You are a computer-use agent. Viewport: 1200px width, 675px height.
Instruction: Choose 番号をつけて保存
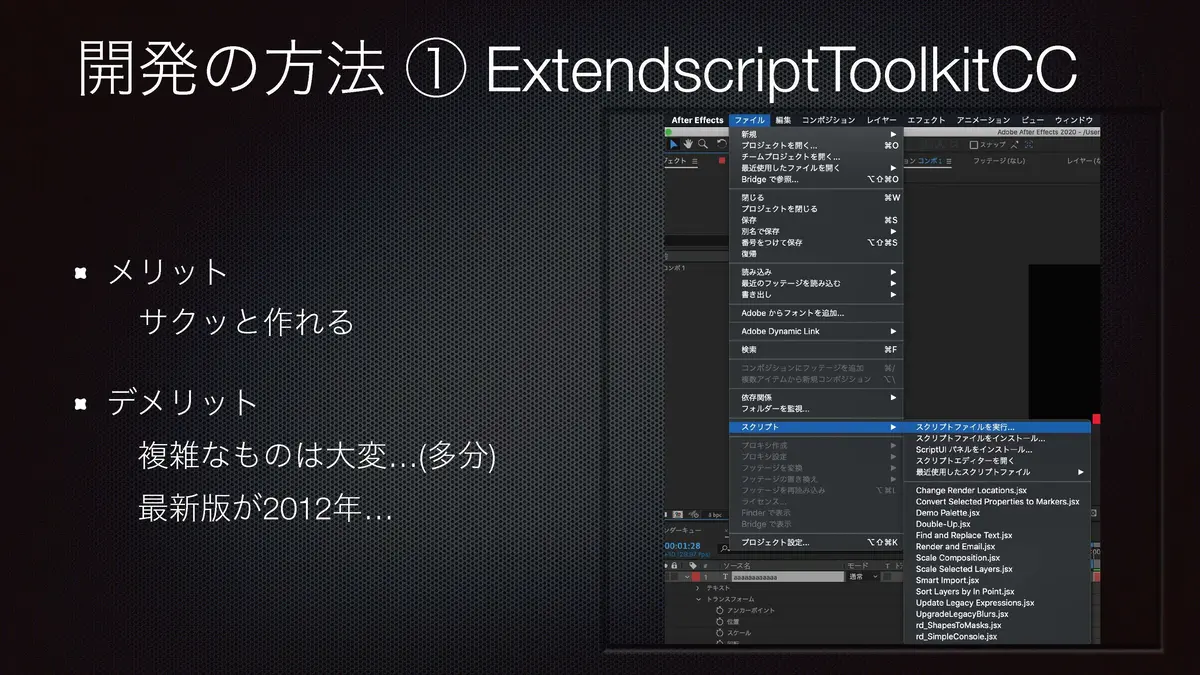pyautogui.click(x=815, y=242)
